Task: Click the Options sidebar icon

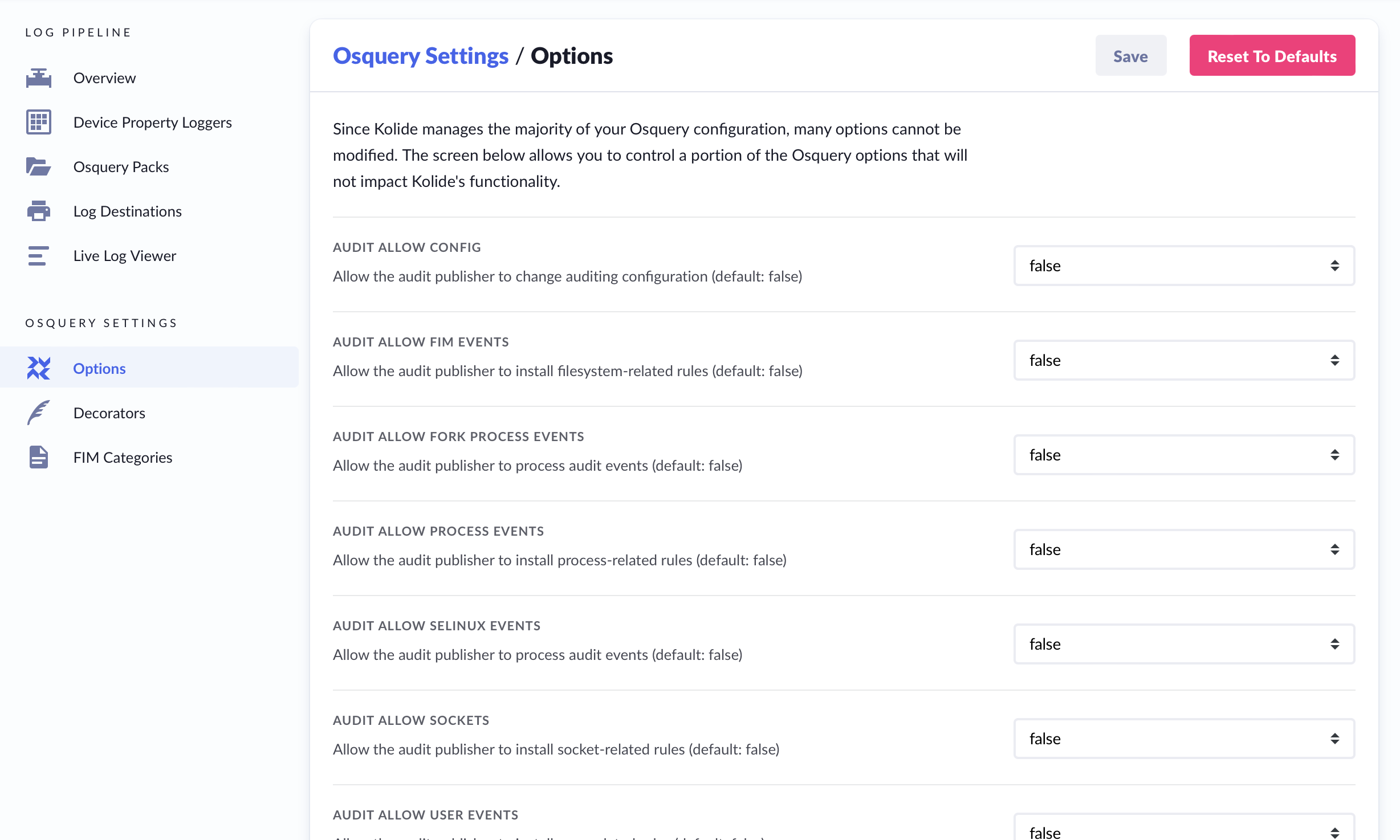Action: click(x=38, y=369)
